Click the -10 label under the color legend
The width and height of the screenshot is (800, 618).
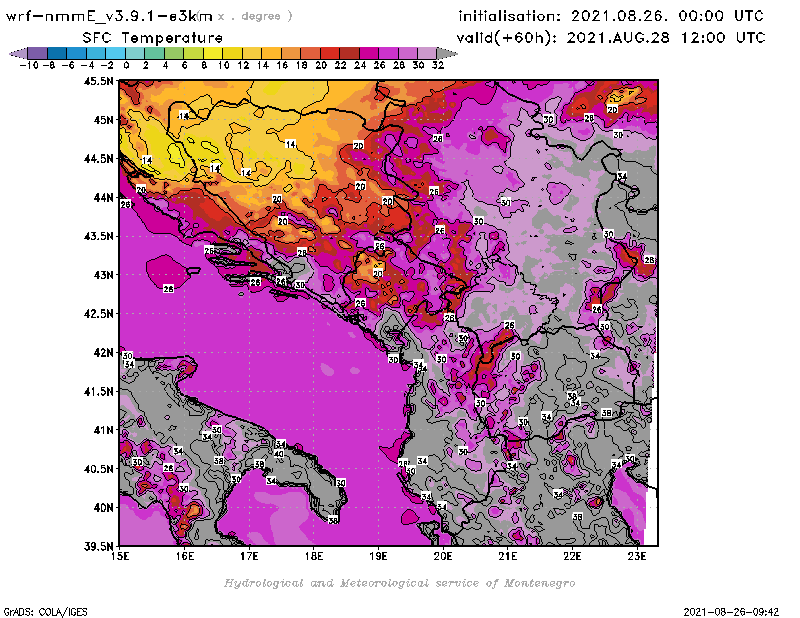[x=29, y=65]
